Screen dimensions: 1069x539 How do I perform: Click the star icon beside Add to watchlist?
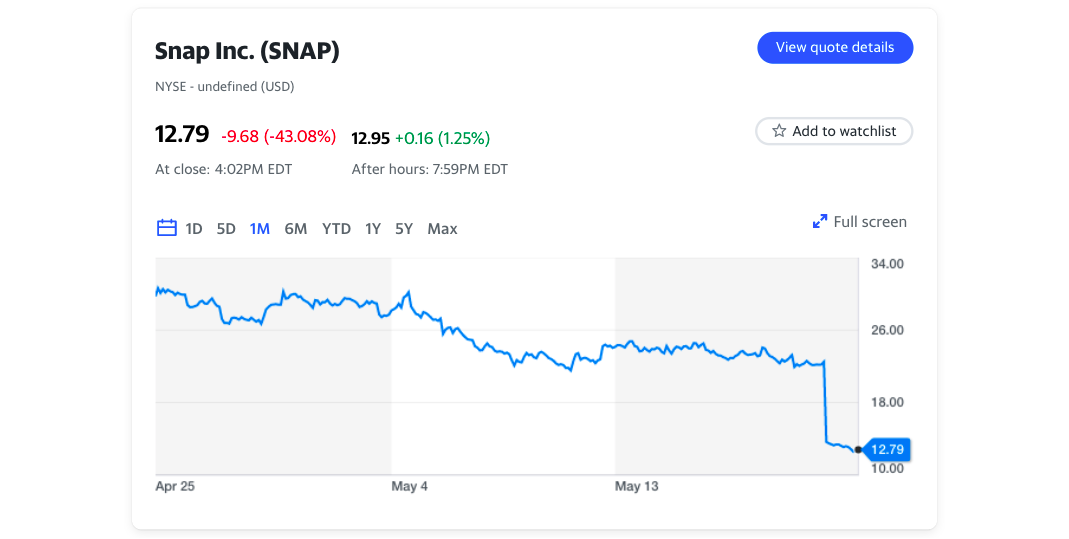tap(779, 131)
